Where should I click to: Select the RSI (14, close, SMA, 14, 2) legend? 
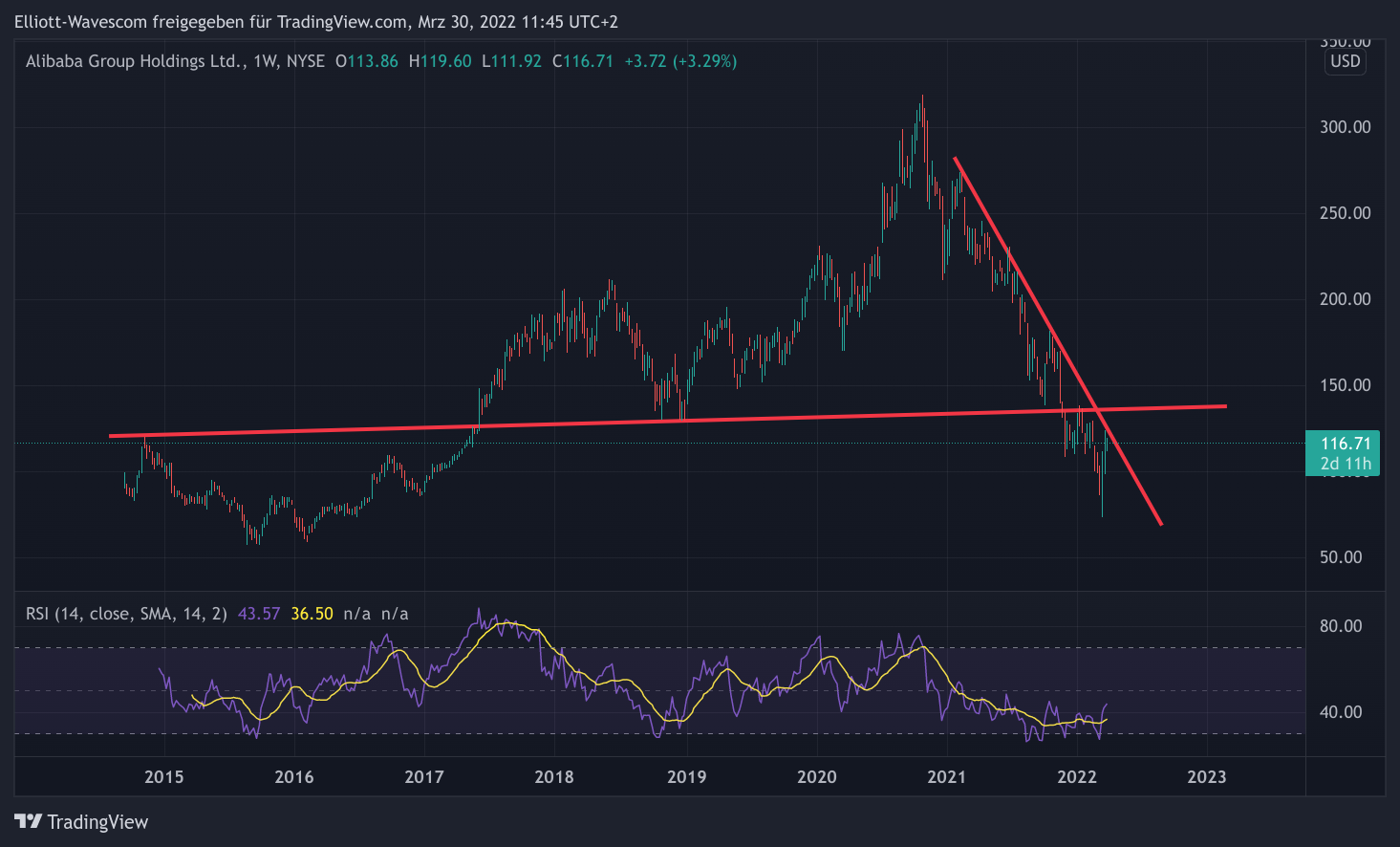(x=126, y=614)
